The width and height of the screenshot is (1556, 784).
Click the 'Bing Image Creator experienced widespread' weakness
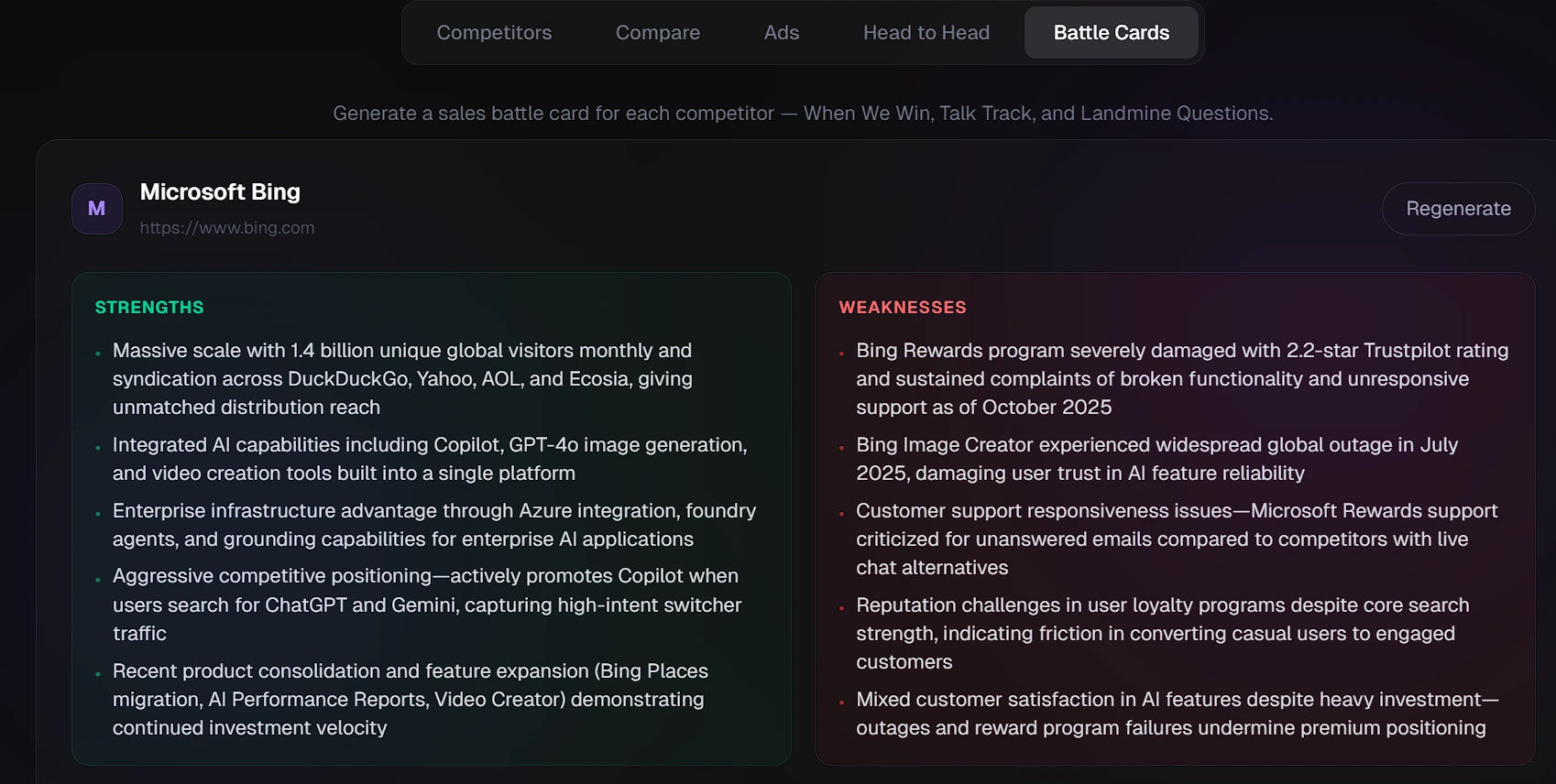coord(1156,459)
